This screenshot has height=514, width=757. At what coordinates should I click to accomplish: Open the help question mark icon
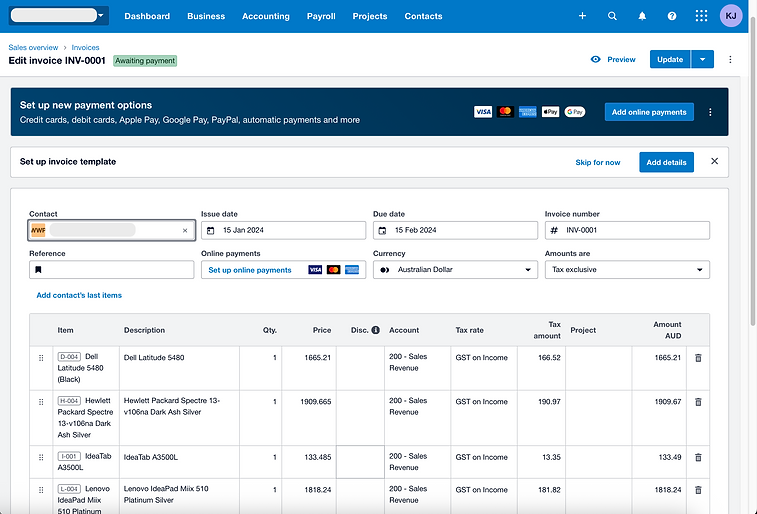[x=672, y=16]
